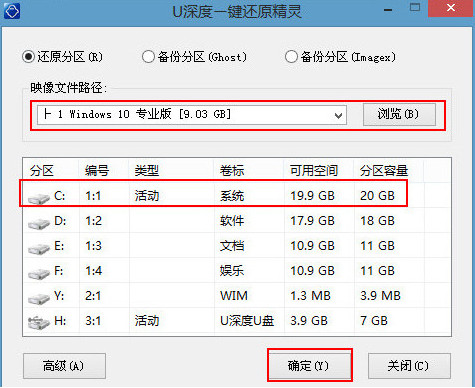Click the 1.3 MB free space value
Image resolution: width=475 pixels, height=388 pixels.
point(310,296)
